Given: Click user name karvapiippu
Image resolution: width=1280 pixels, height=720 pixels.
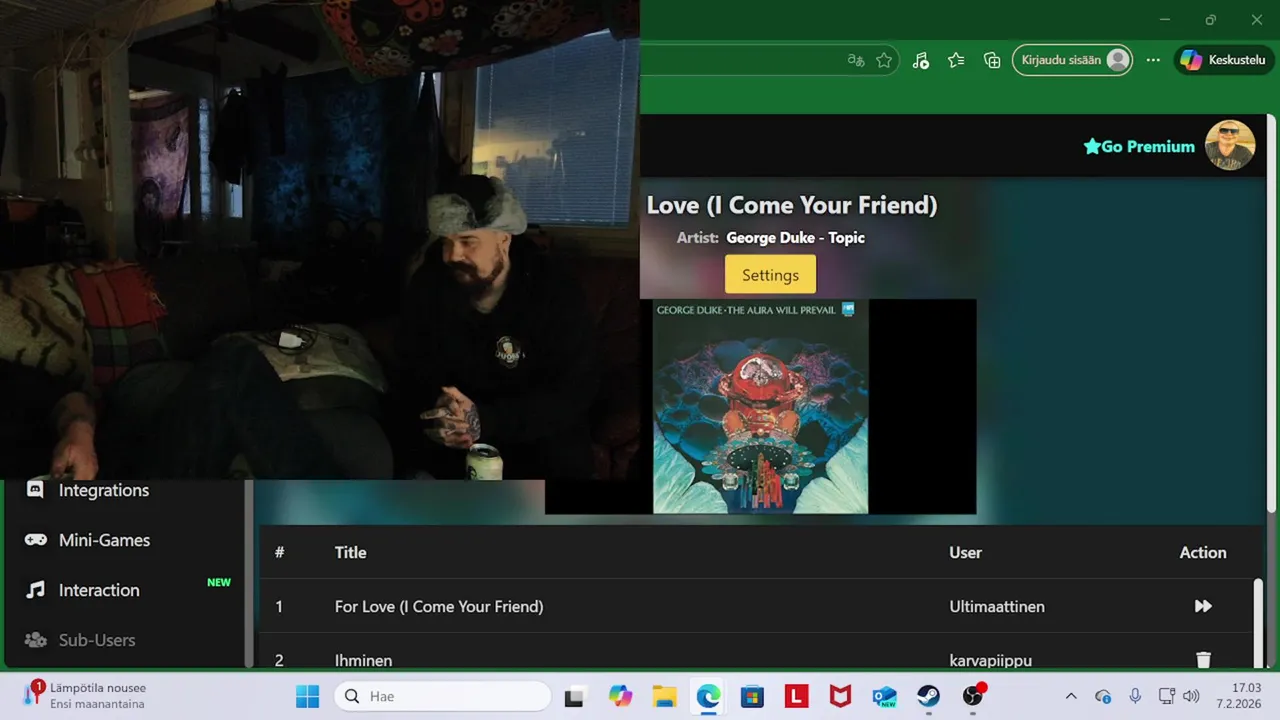Looking at the screenshot, I should pos(990,660).
